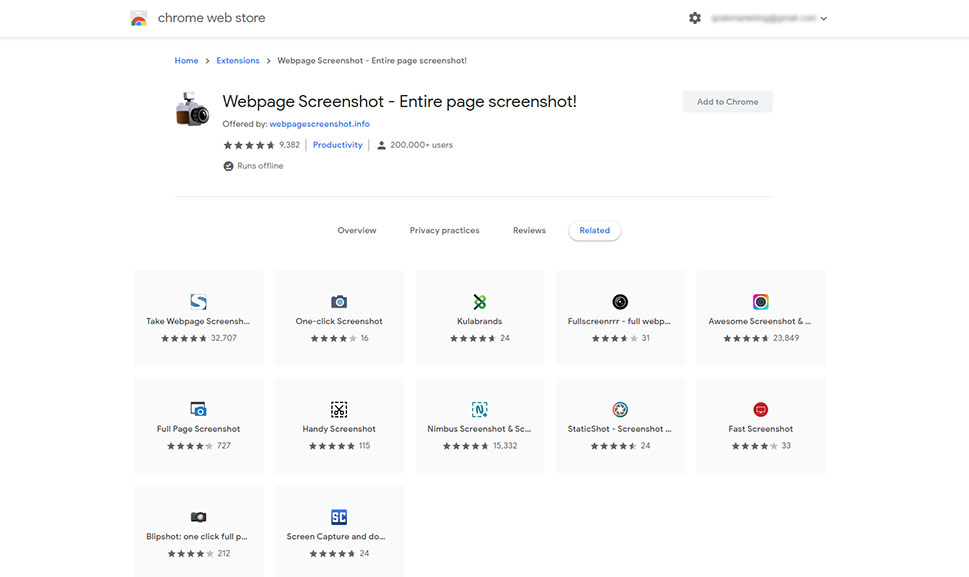The height and width of the screenshot is (577, 969).
Task: Open Take Webpage Screenshot extension icon
Action: click(198, 301)
